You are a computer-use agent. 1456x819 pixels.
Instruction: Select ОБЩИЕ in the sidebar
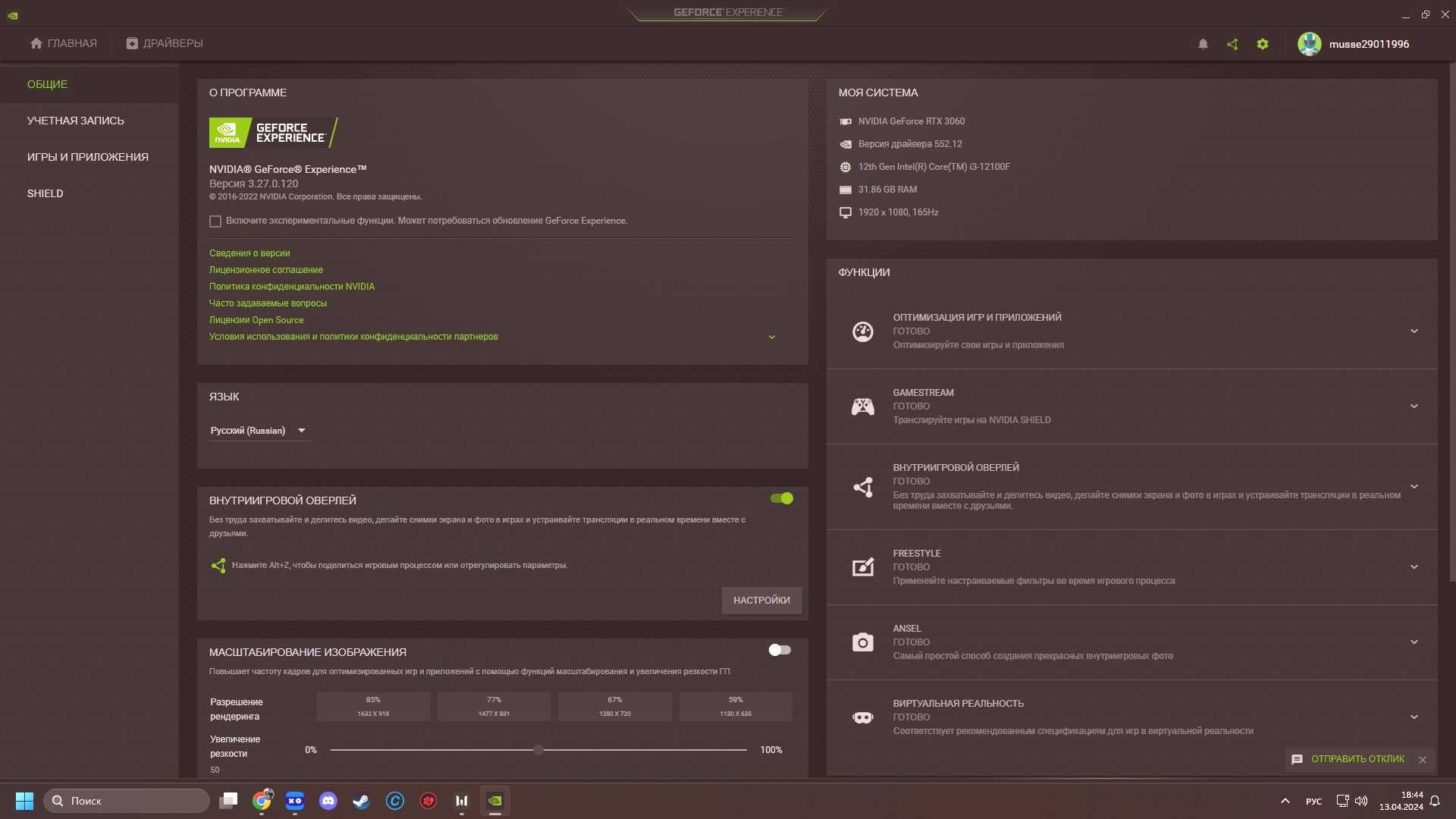[89, 84]
